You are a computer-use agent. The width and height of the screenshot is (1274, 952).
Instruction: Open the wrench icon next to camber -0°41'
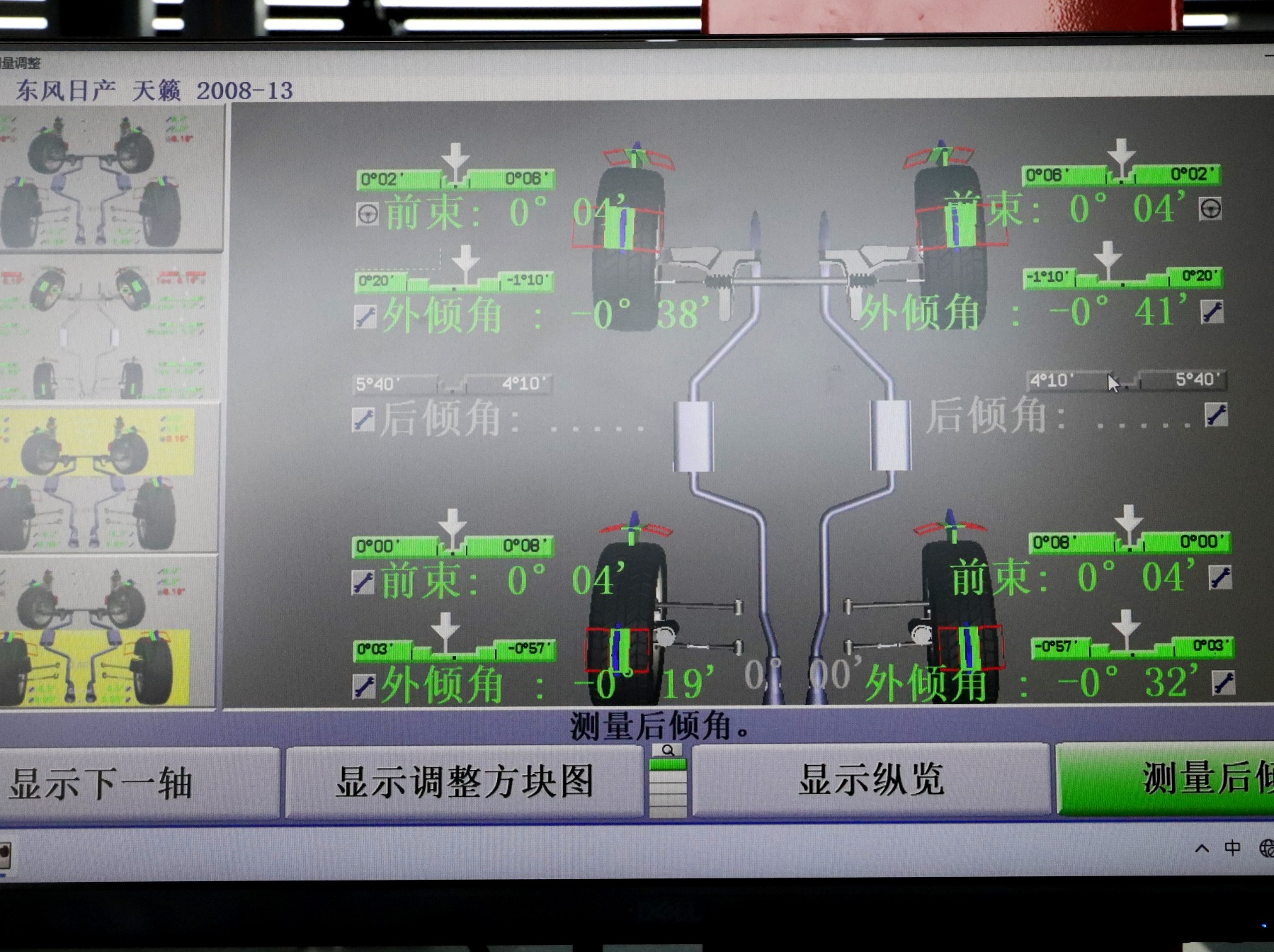point(1212,311)
